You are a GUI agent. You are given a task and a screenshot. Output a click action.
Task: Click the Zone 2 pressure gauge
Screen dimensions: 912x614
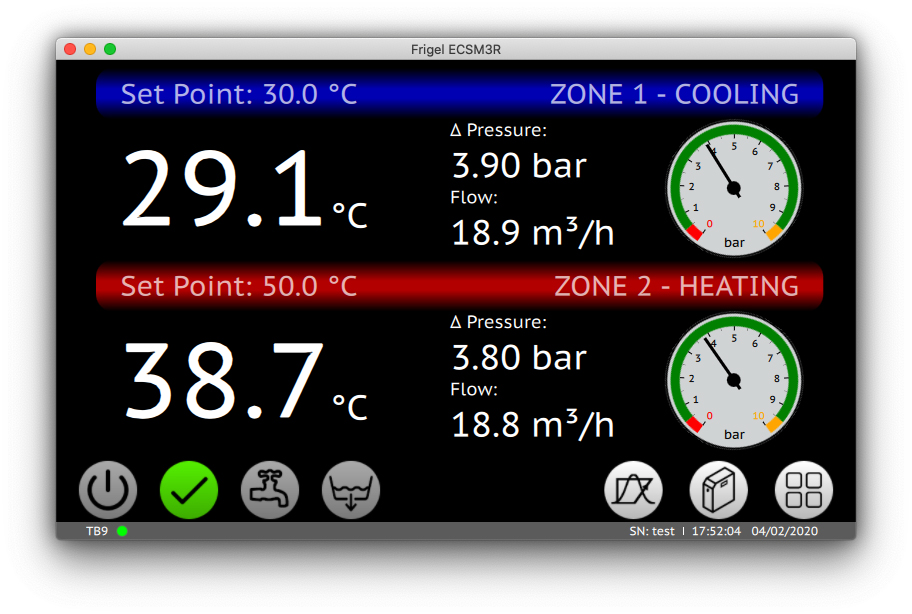point(734,380)
